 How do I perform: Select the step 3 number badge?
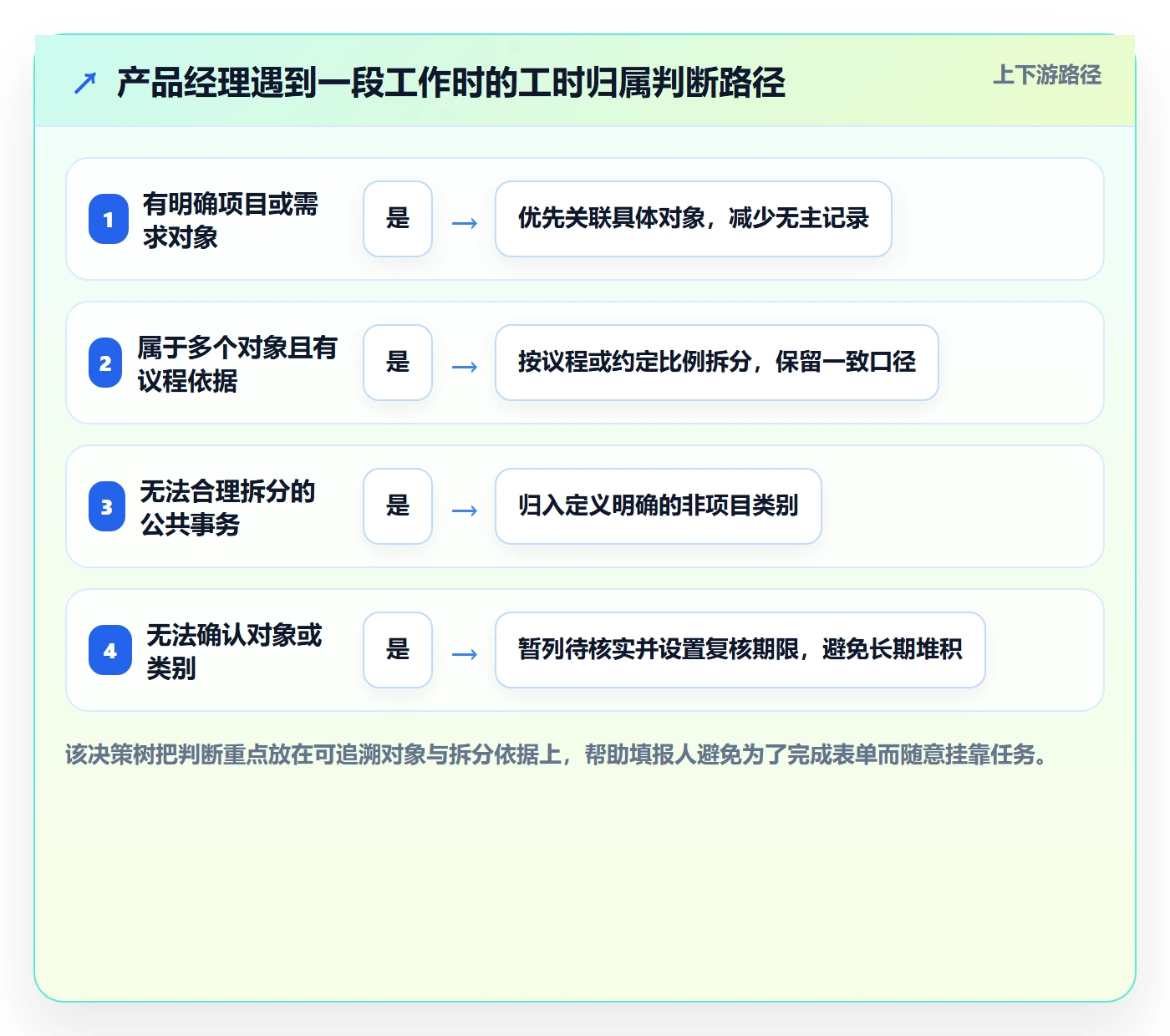(107, 507)
